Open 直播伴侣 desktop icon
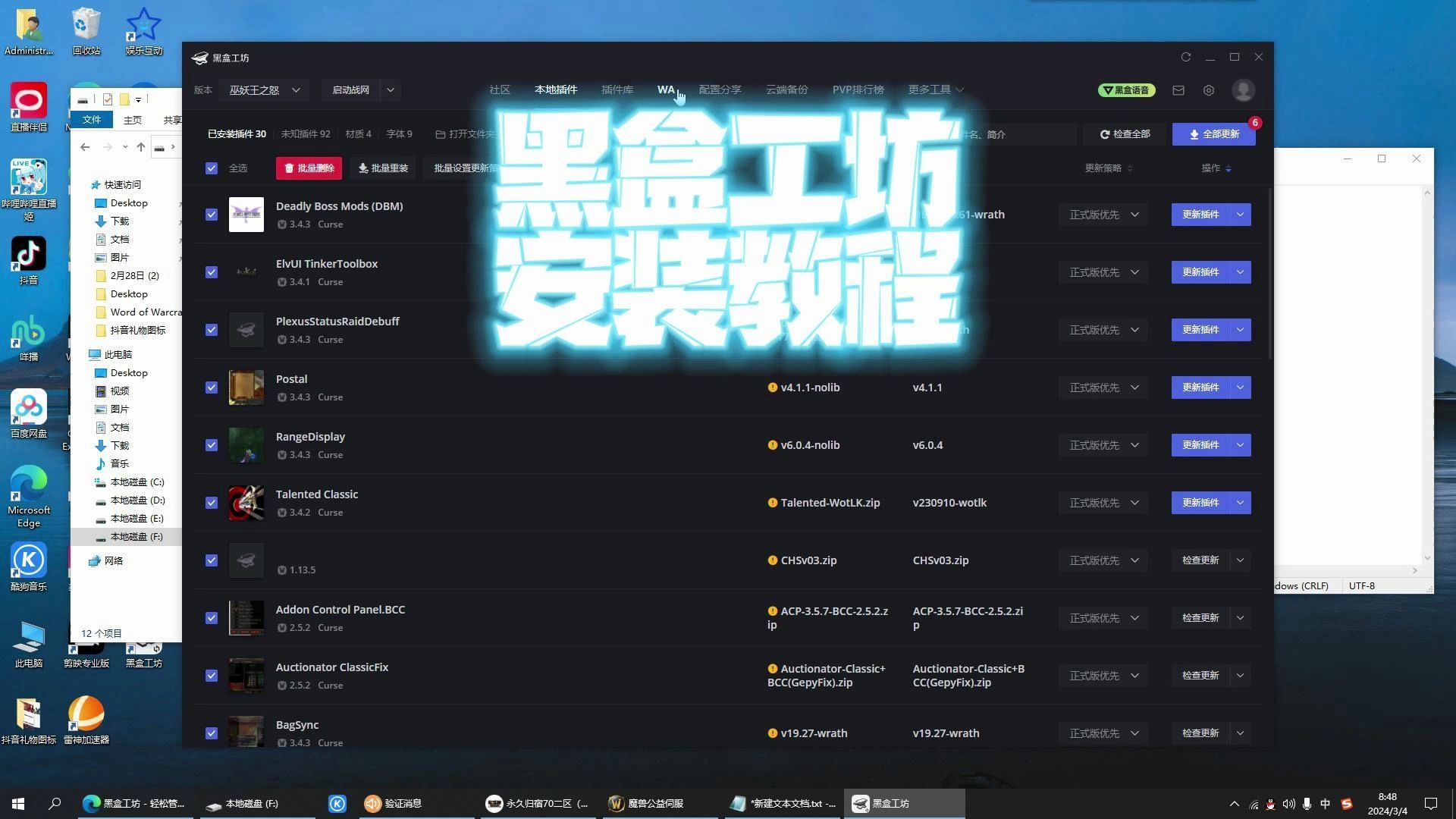Screen dimensions: 1456x819 coord(29,108)
